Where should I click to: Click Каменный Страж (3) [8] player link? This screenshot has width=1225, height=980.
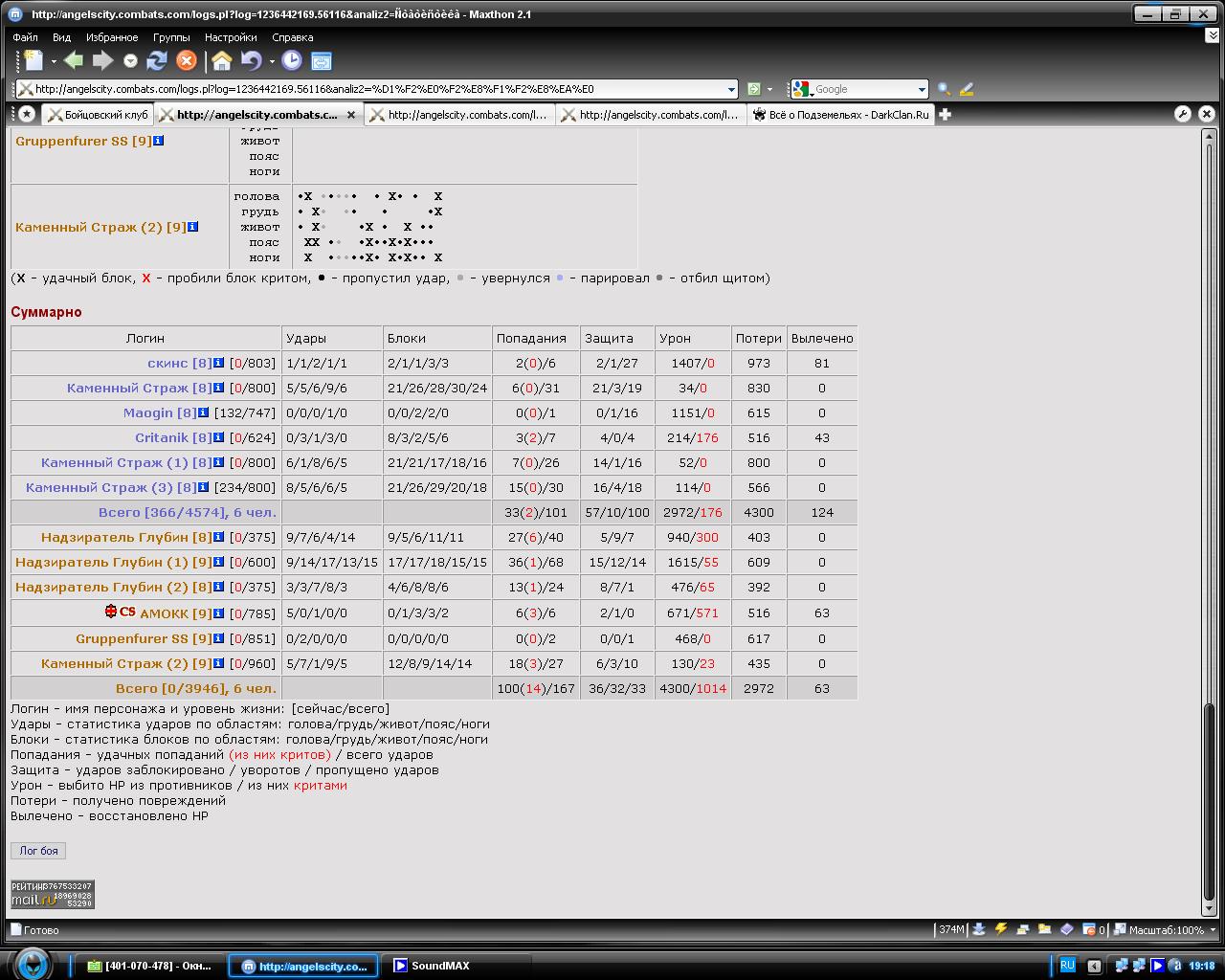(111, 487)
